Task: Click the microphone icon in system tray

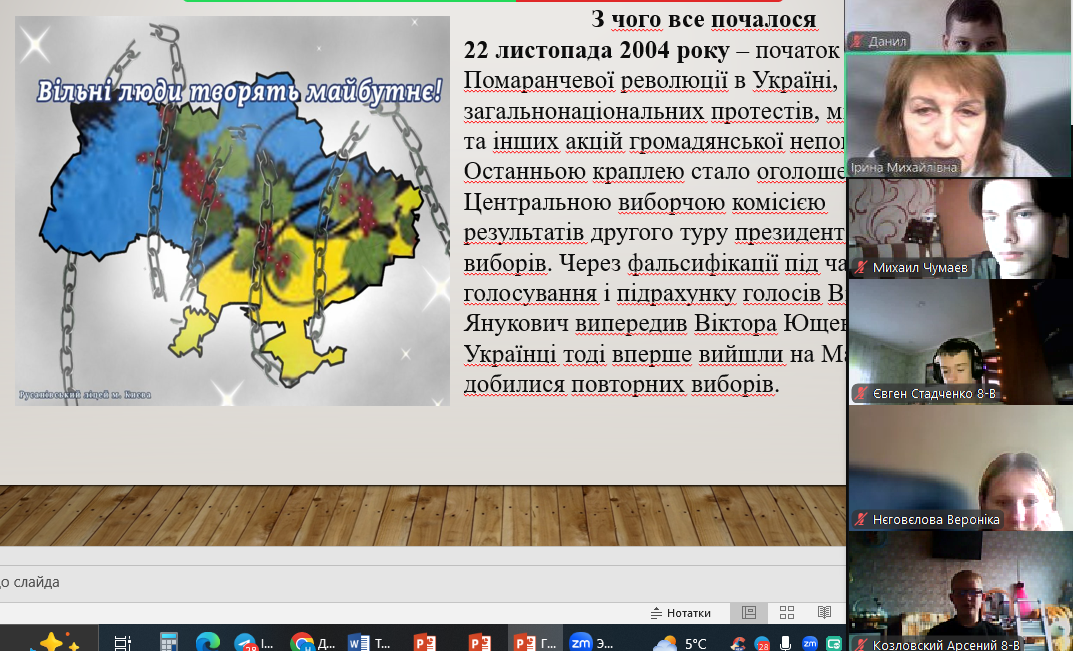Action: pyautogui.click(x=786, y=642)
